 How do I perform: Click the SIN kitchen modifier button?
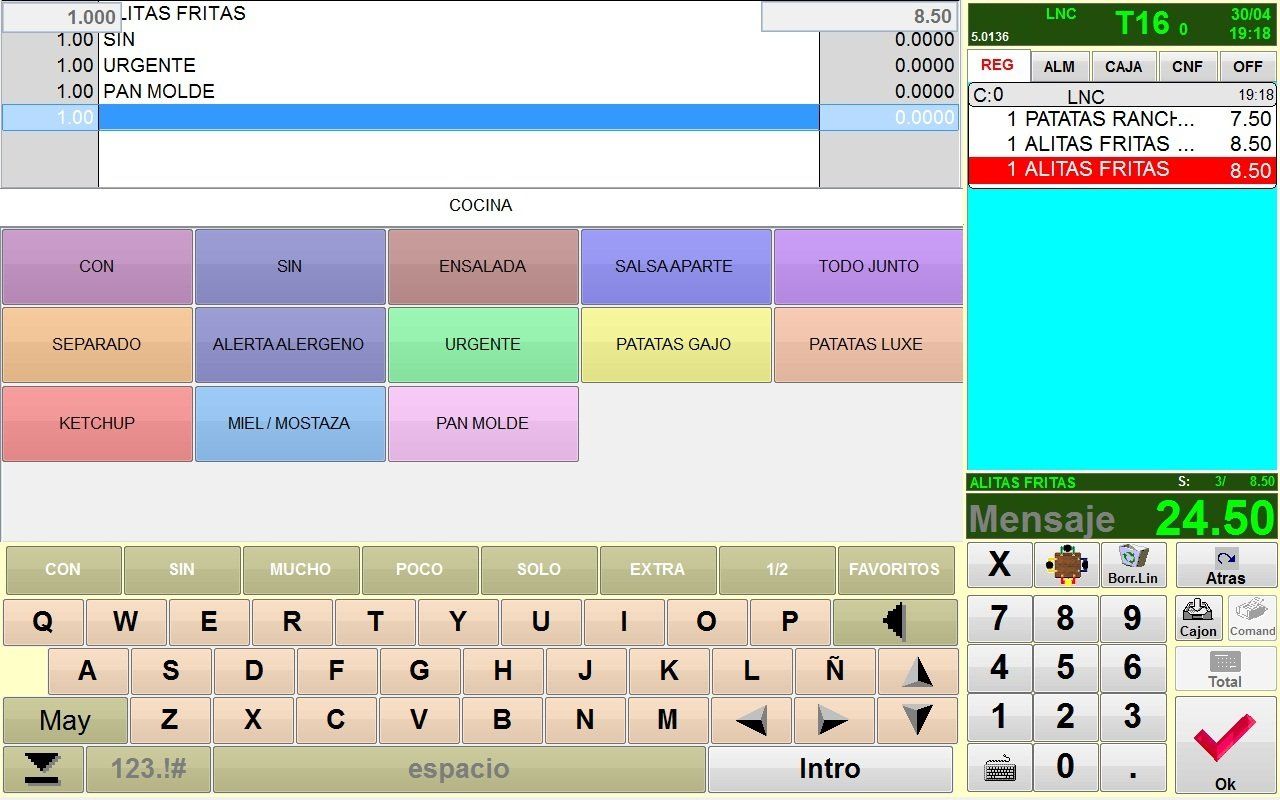(x=290, y=266)
